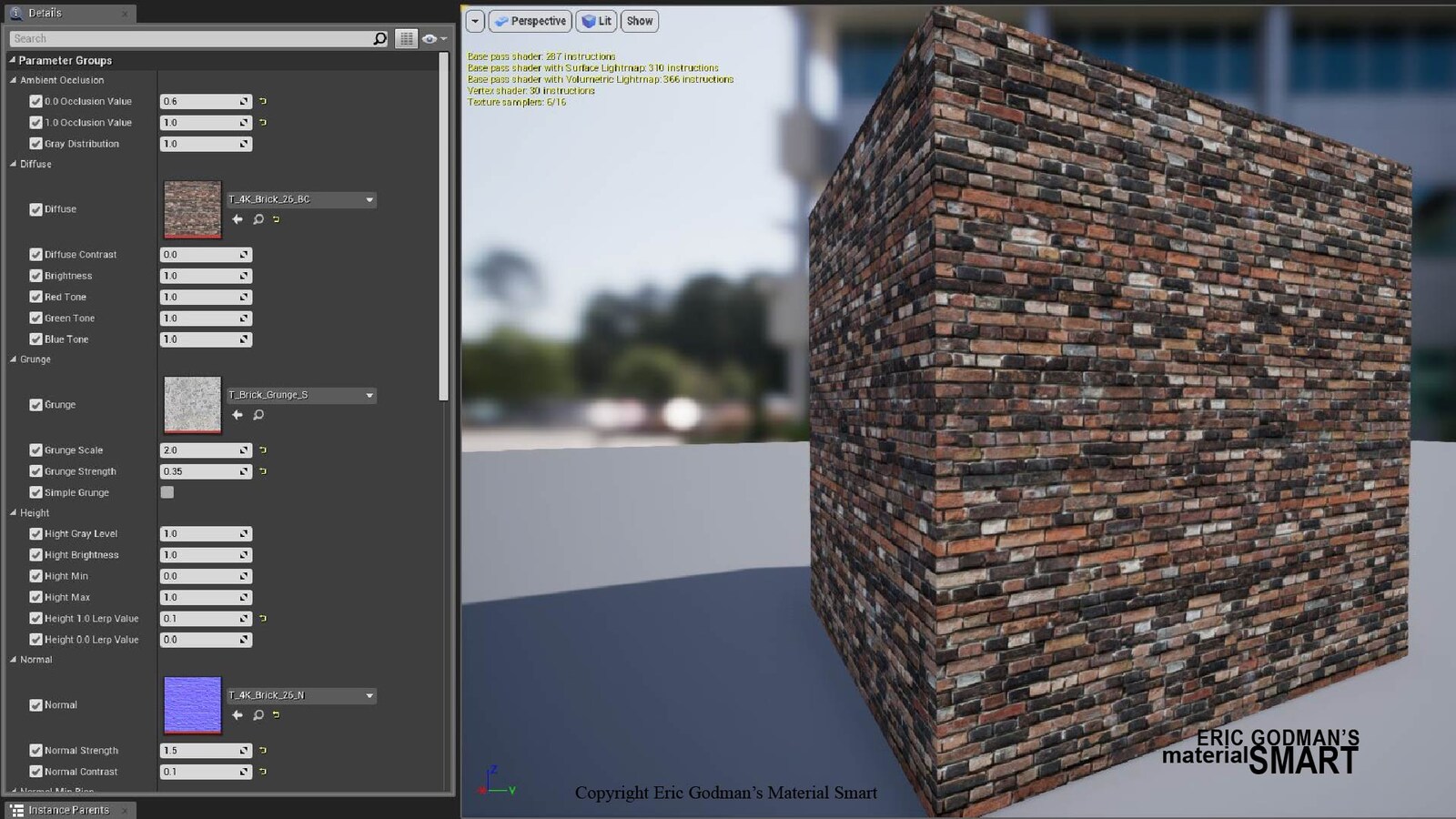Disable the Brightness parameter override checkbox
Image resolution: width=1456 pixels, height=819 pixels.
point(35,276)
